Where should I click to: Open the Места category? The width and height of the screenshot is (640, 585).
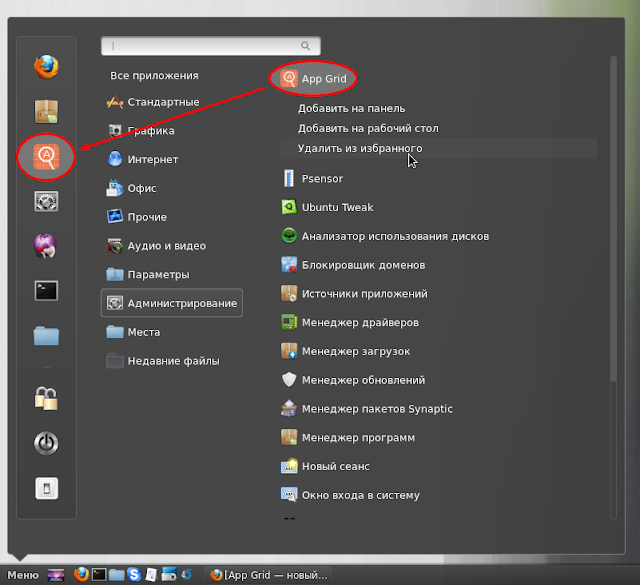point(133,332)
